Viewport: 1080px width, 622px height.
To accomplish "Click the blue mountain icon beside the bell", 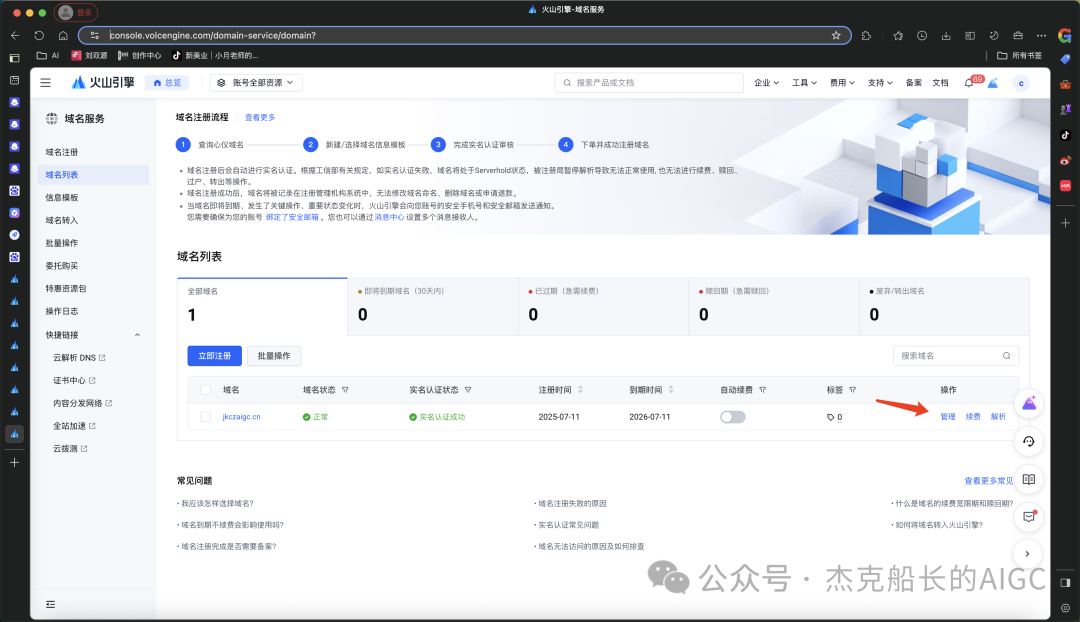I will point(993,83).
